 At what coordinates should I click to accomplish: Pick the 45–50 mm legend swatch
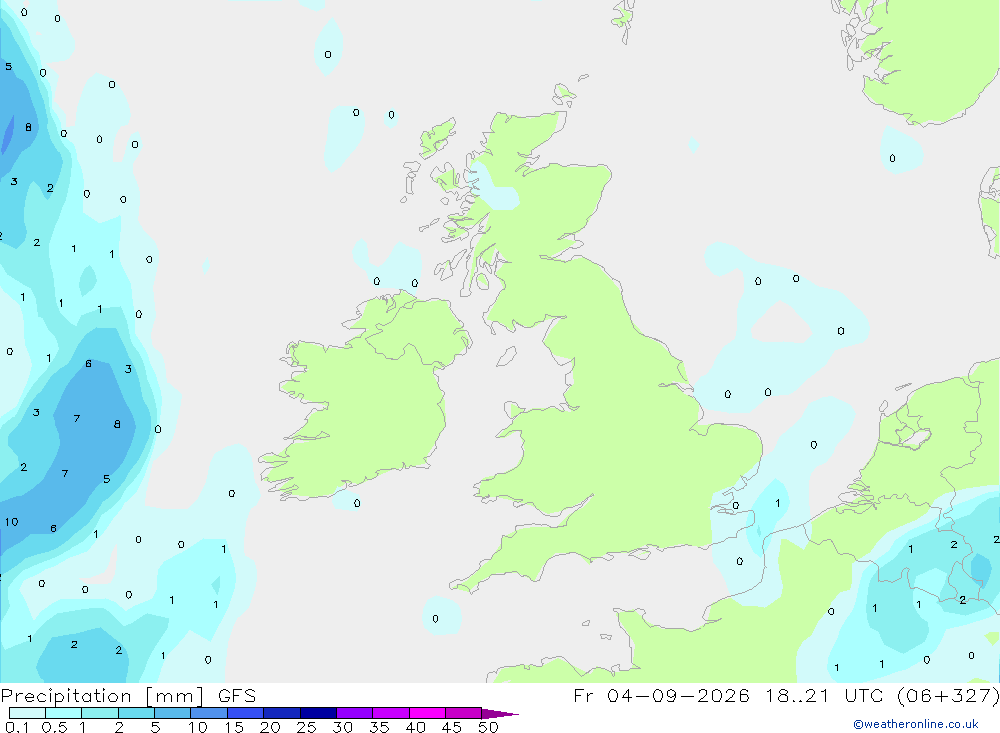click(464, 713)
